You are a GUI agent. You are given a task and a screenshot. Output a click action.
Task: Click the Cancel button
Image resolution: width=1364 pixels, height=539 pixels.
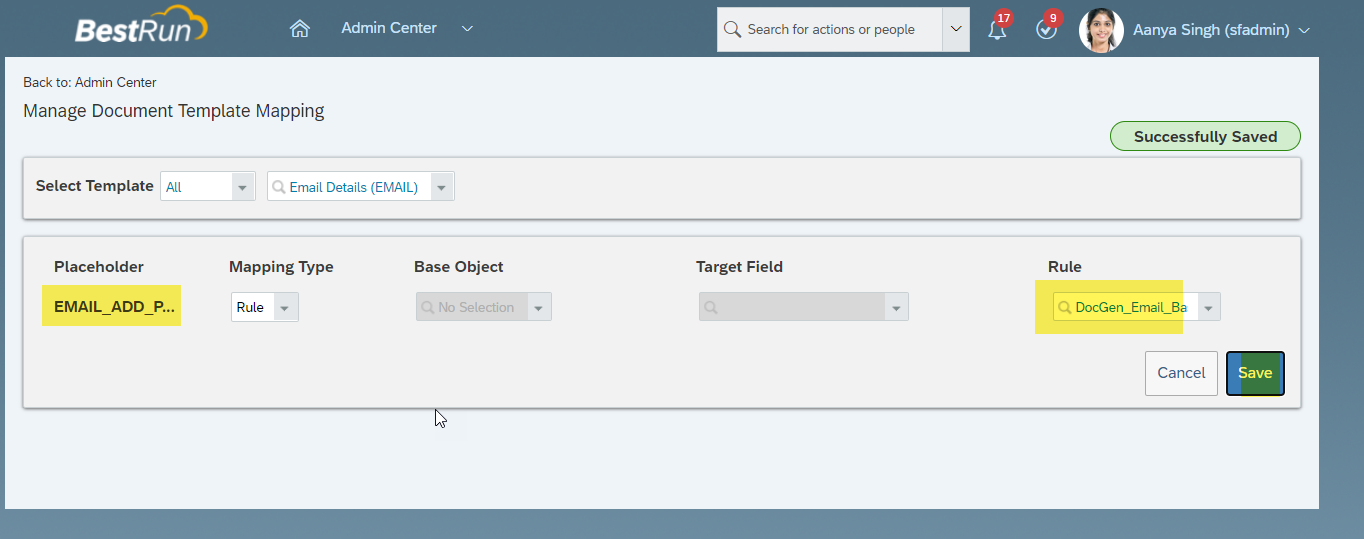(1181, 373)
